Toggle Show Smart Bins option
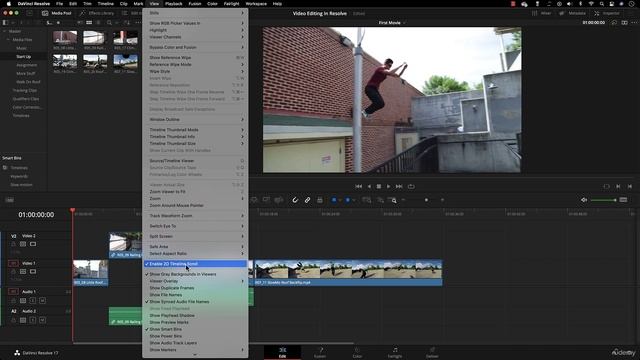 click(195, 329)
